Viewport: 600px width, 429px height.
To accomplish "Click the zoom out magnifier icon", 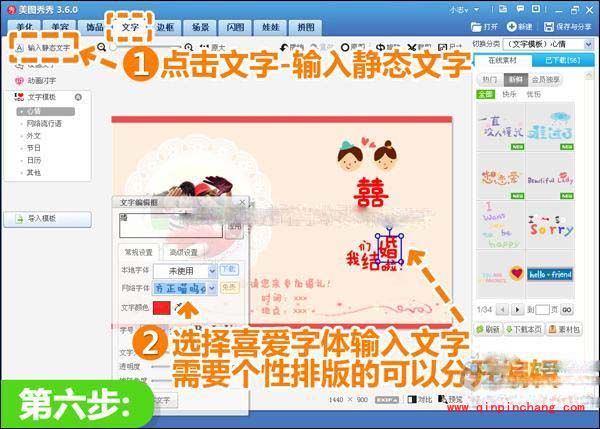I will (101, 47).
